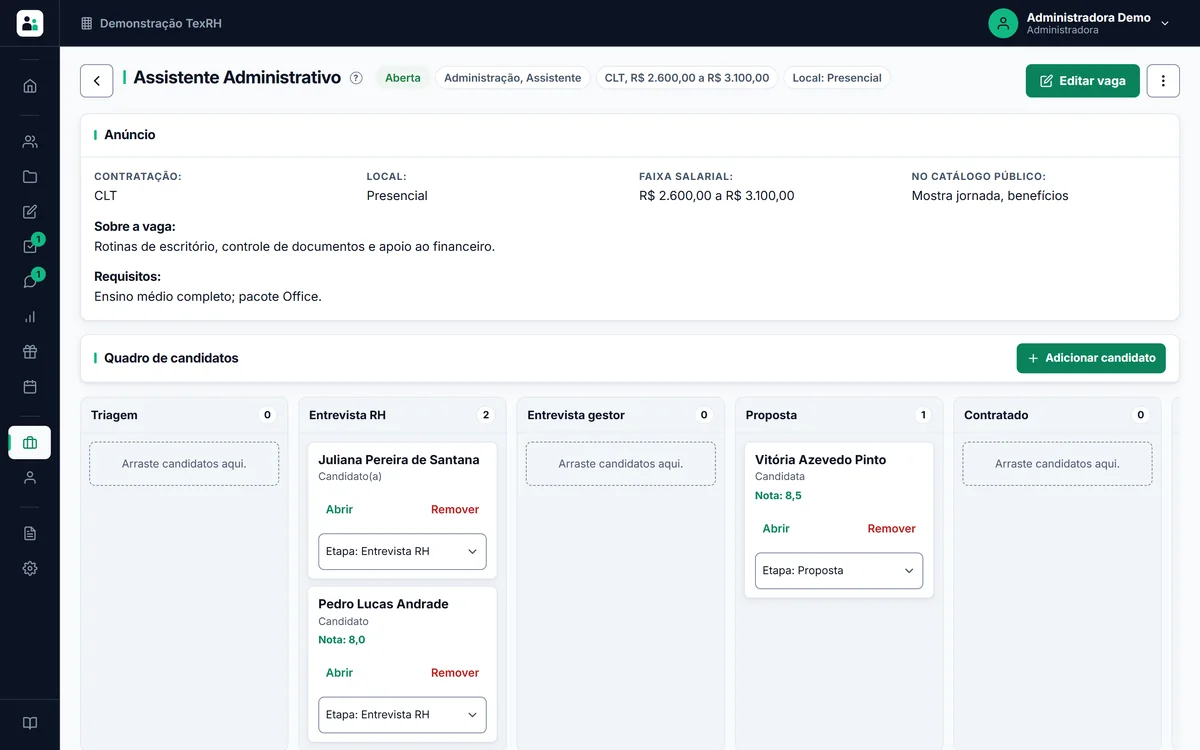
Task: Click Remover on Juliana Pereira de Santana
Action: click(x=455, y=509)
